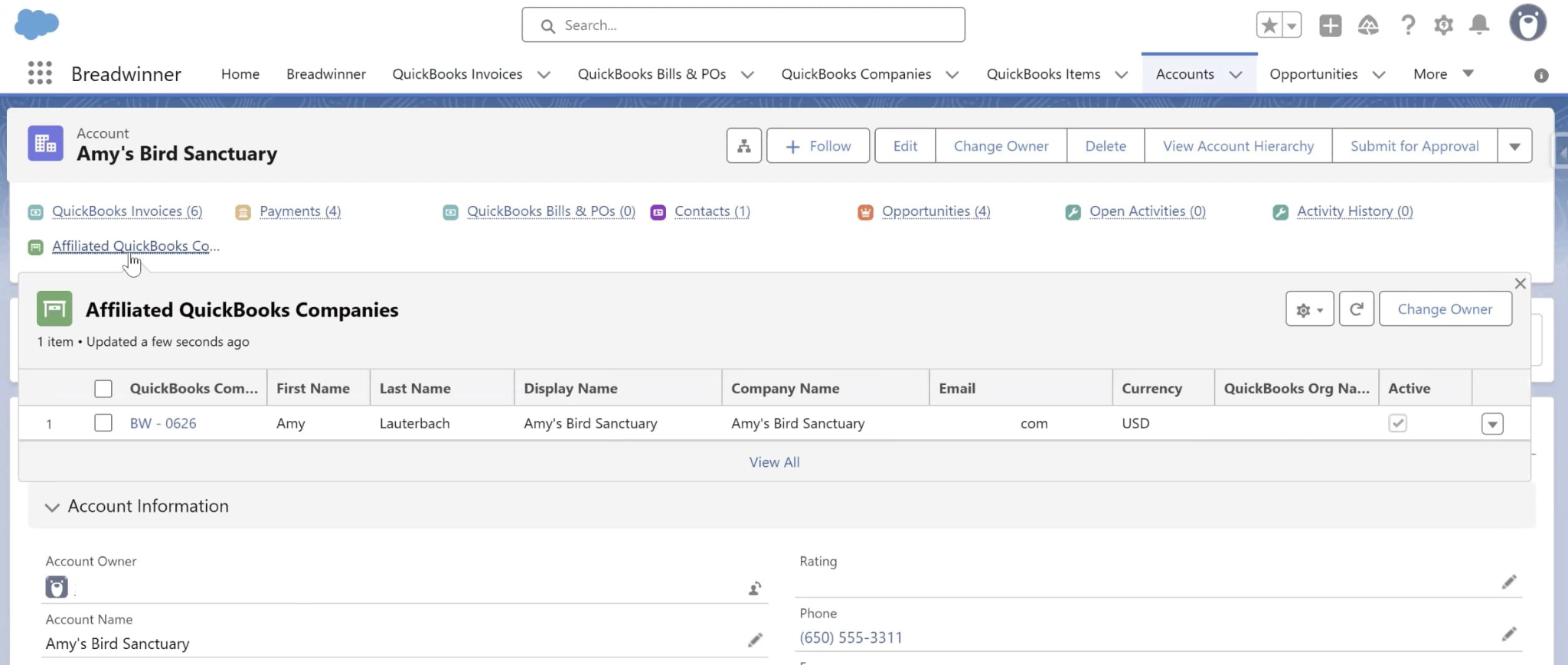Open the user profile avatar

pos(1527,23)
